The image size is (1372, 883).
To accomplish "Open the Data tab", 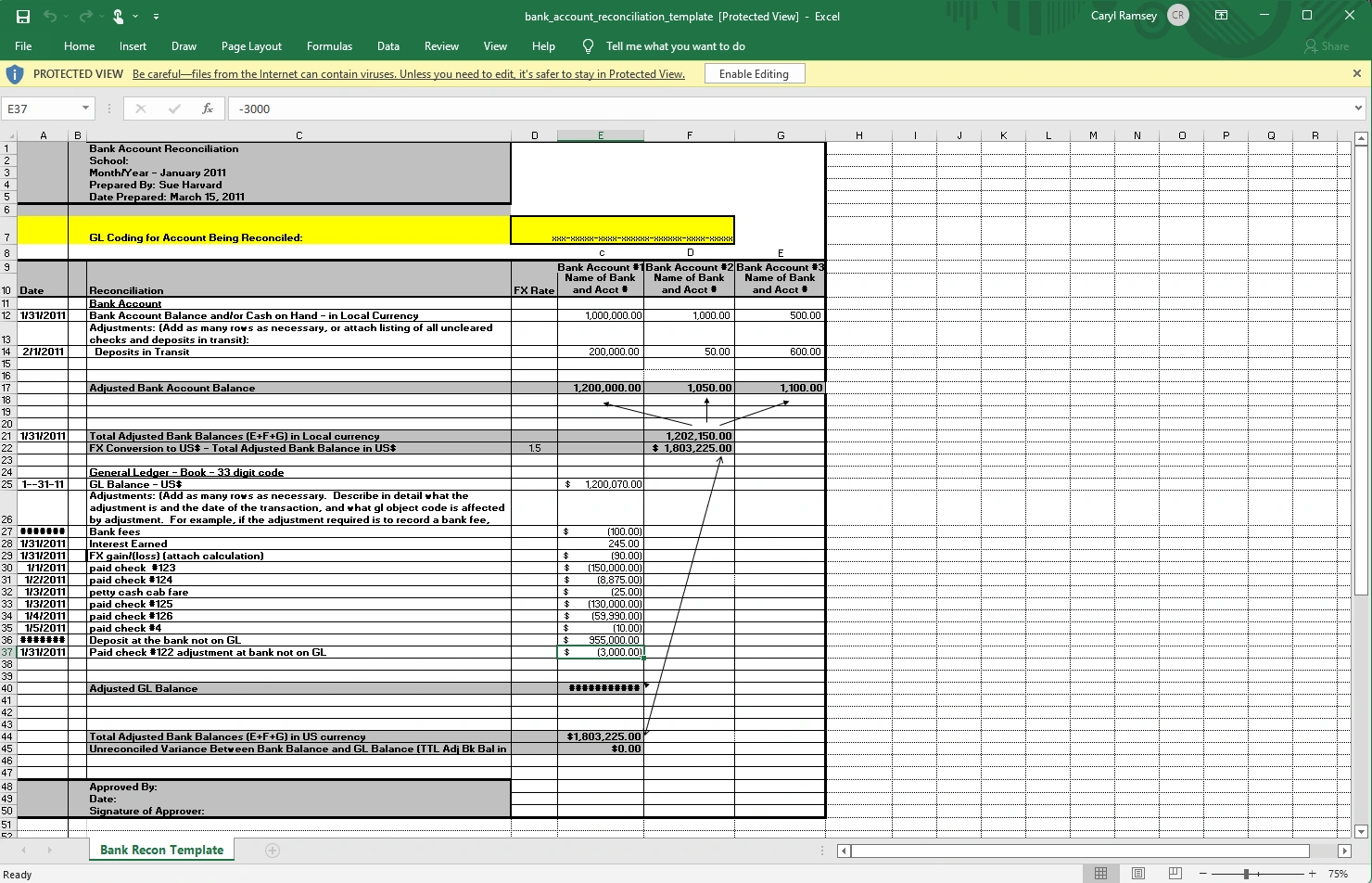I will (388, 46).
